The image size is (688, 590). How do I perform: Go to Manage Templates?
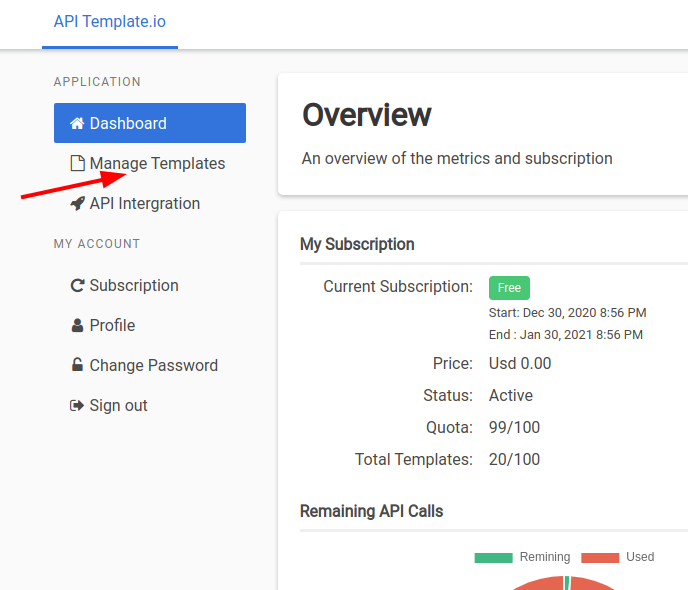[x=148, y=163]
